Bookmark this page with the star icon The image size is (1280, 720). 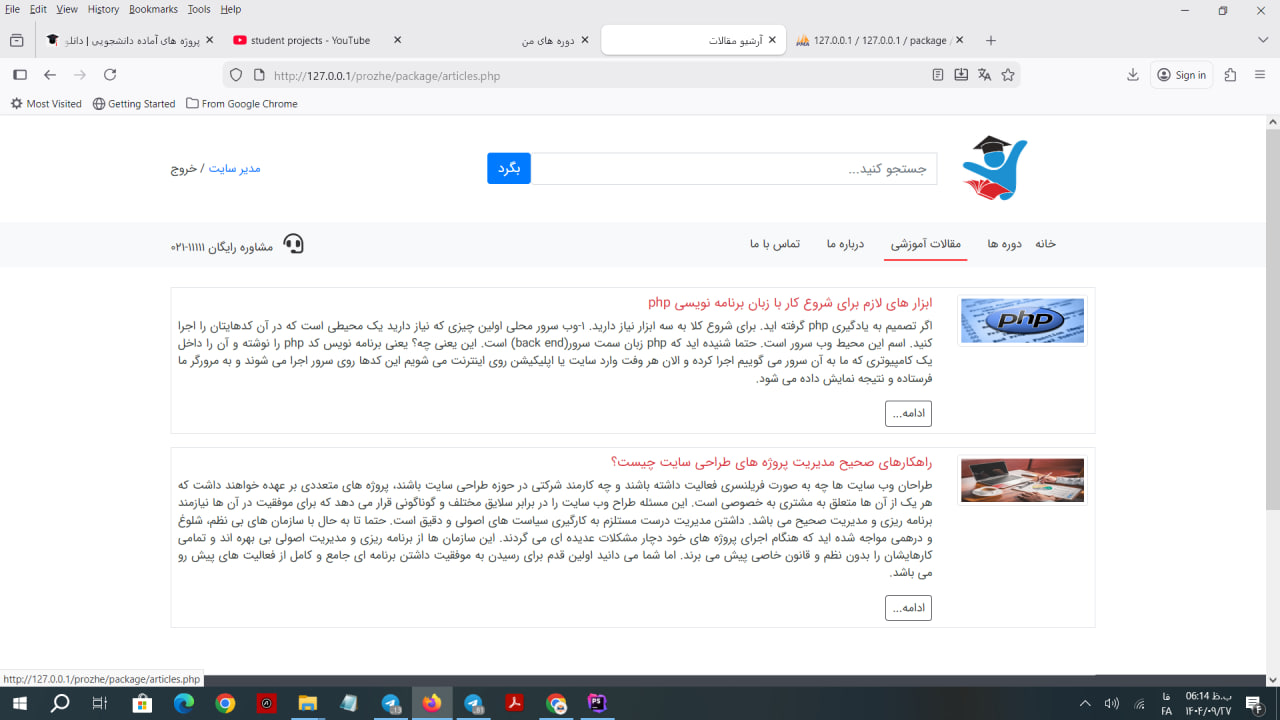point(1008,75)
